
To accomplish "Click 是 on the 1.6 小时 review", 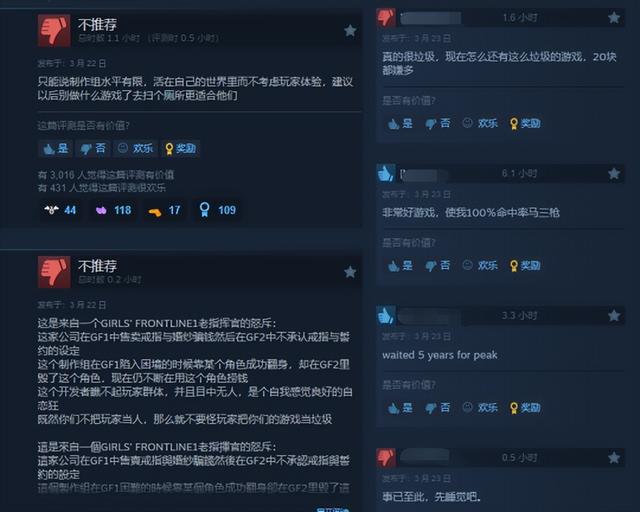I will [400, 123].
